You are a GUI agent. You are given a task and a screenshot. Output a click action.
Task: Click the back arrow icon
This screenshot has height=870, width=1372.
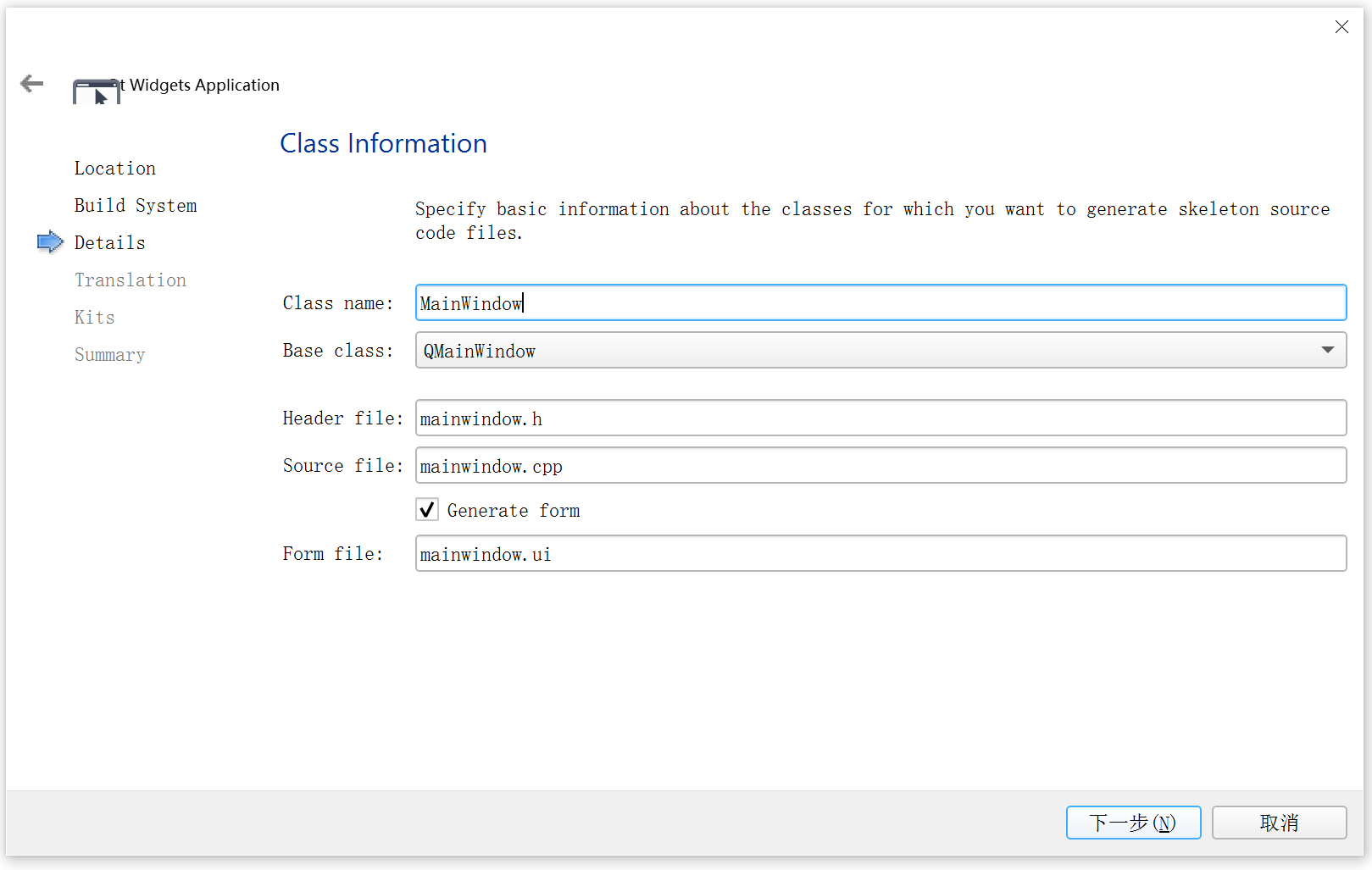click(31, 83)
